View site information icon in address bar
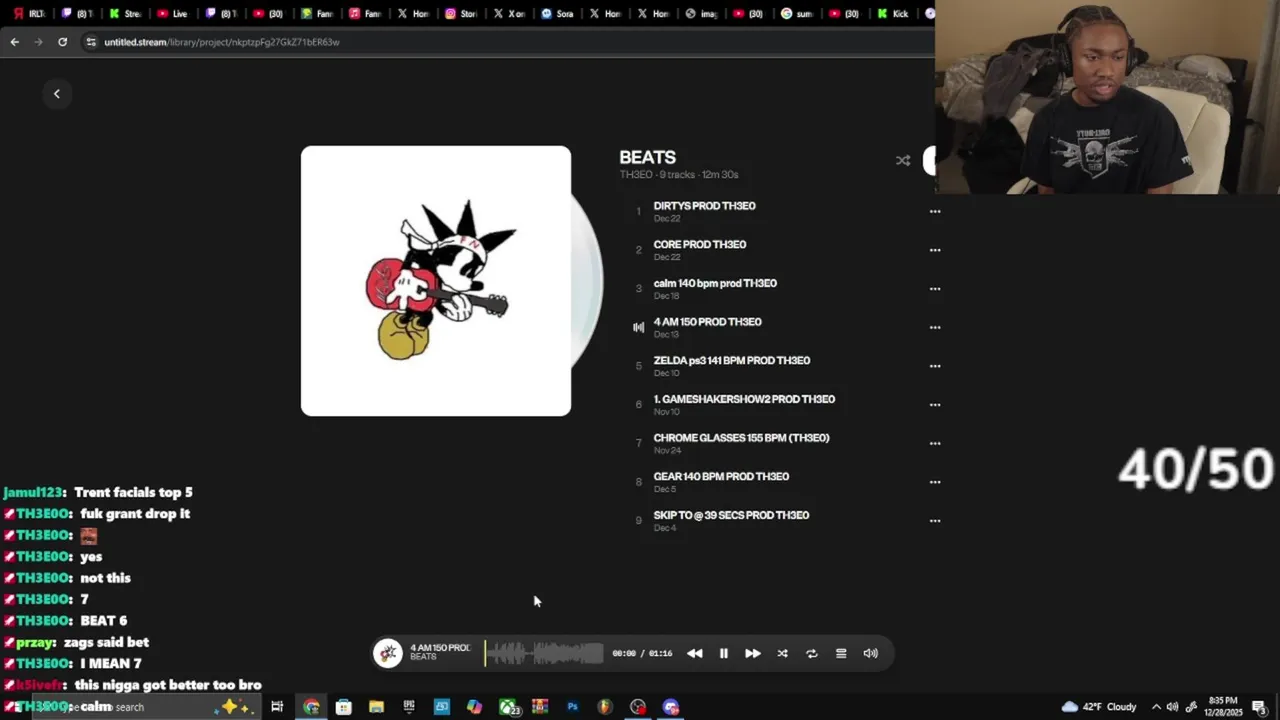Image resolution: width=1280 pixels, height=720 pixels. [90, 42]
